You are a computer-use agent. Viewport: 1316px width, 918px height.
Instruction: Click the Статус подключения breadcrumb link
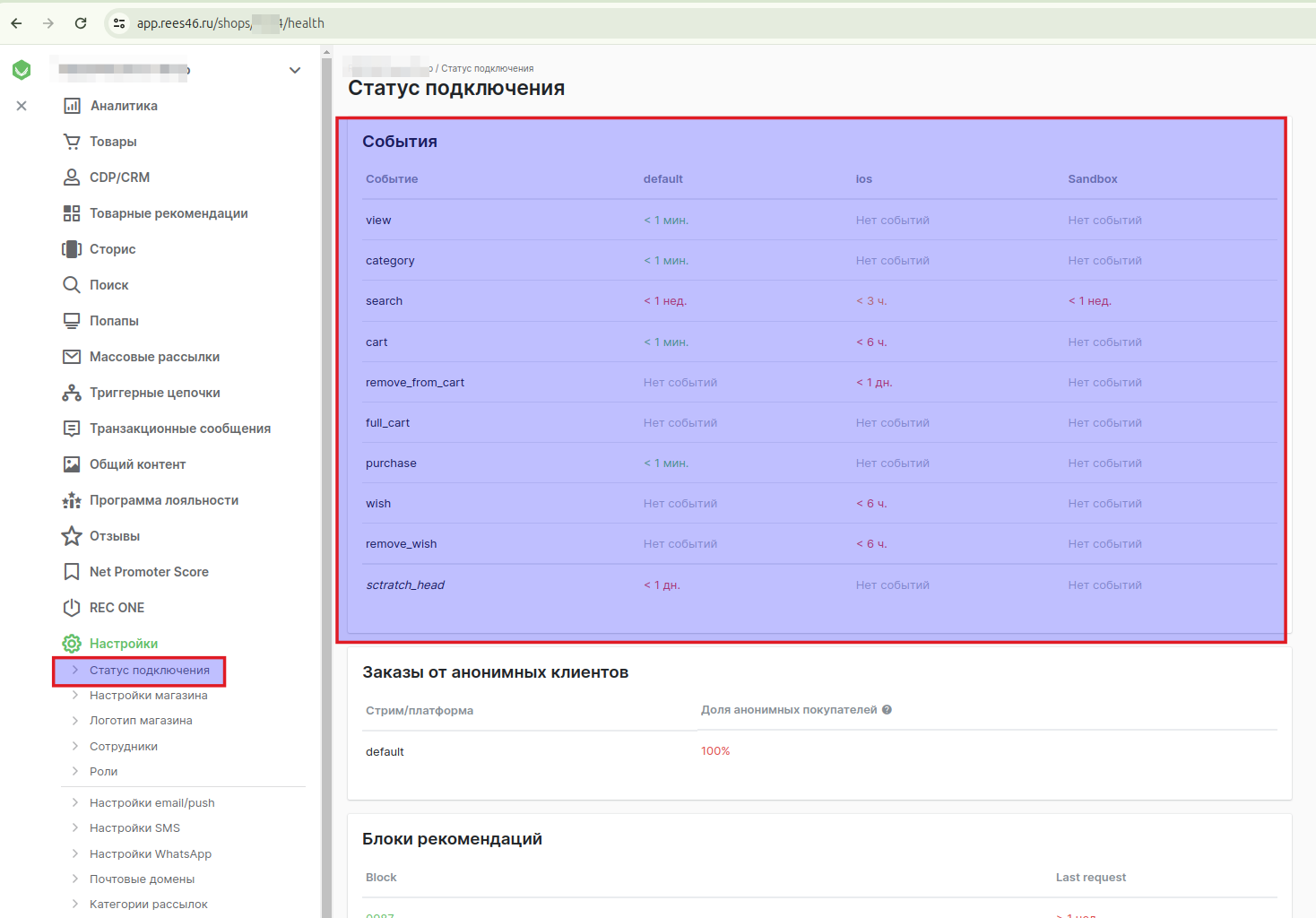(489, 67)
